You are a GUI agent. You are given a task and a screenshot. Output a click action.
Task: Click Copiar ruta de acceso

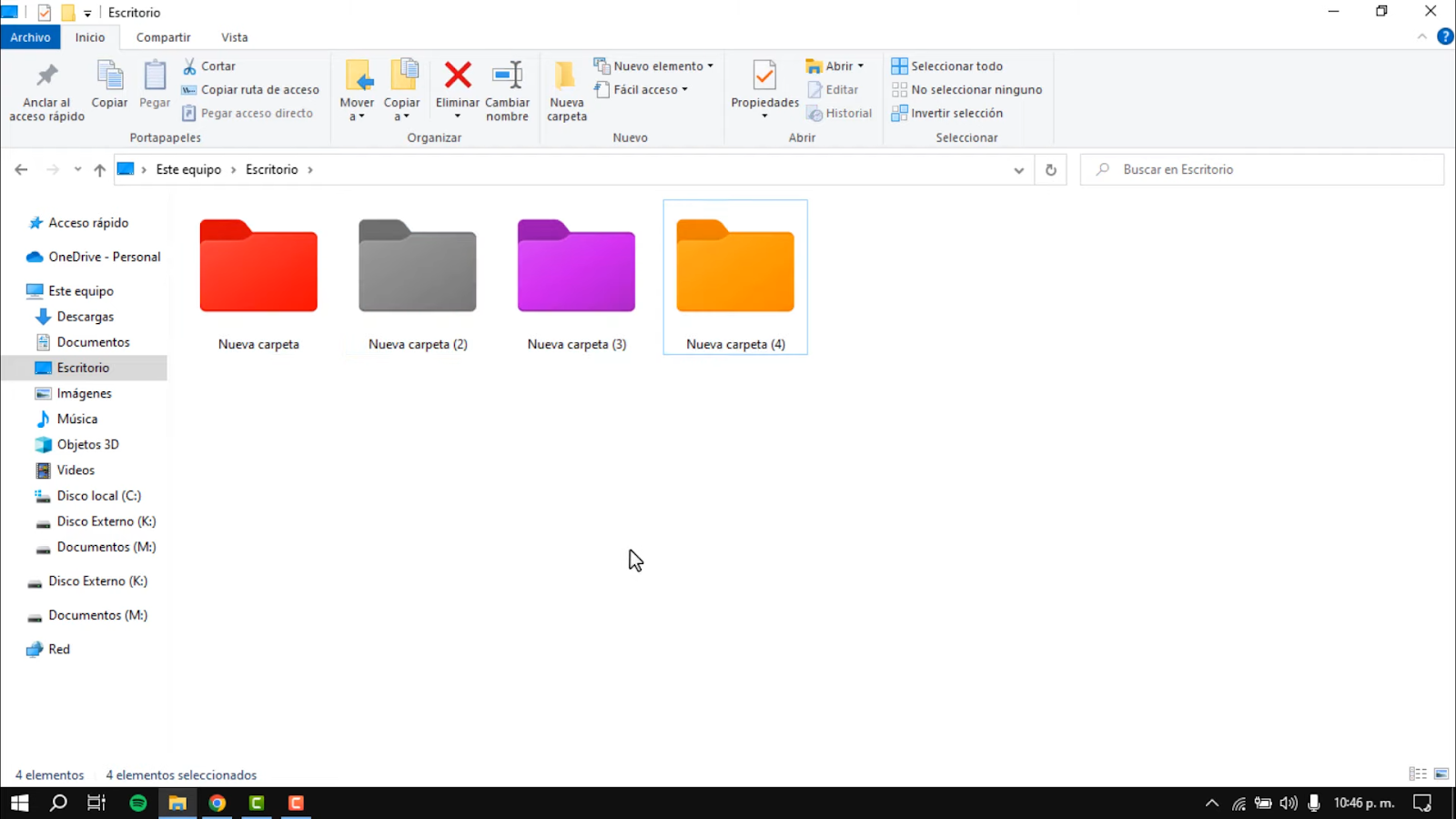coord(251,90)
